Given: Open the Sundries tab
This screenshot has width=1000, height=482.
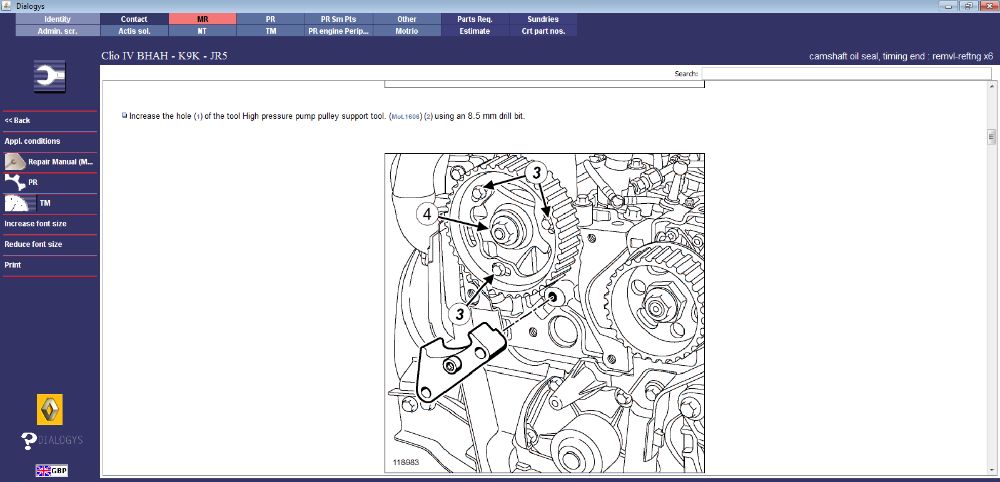Looking at the screenshot, I should 543,19.
